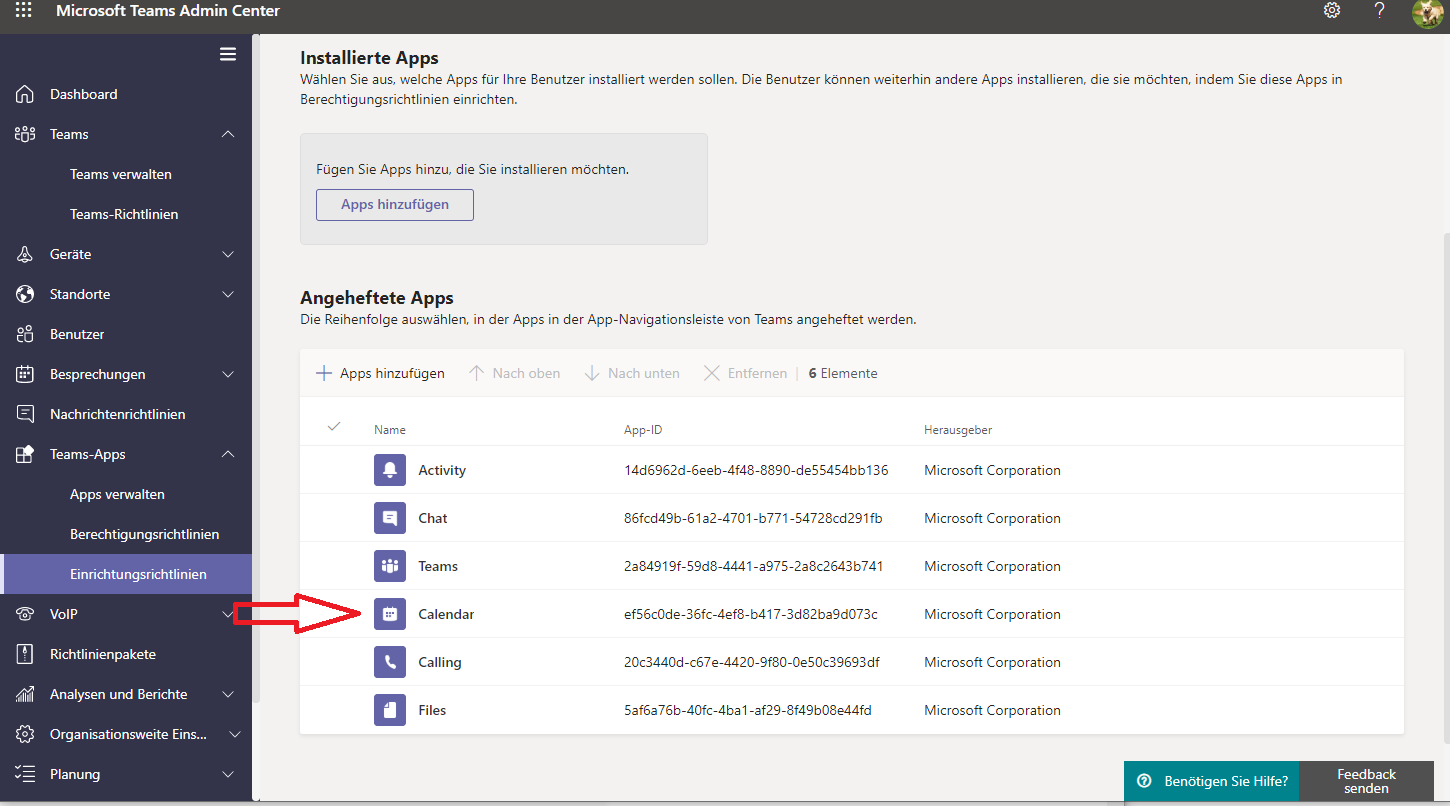This screenshot has height=806, width=1450.
Task: Click the Besprechungen calendar icon
Action: (x=26, y=374)
